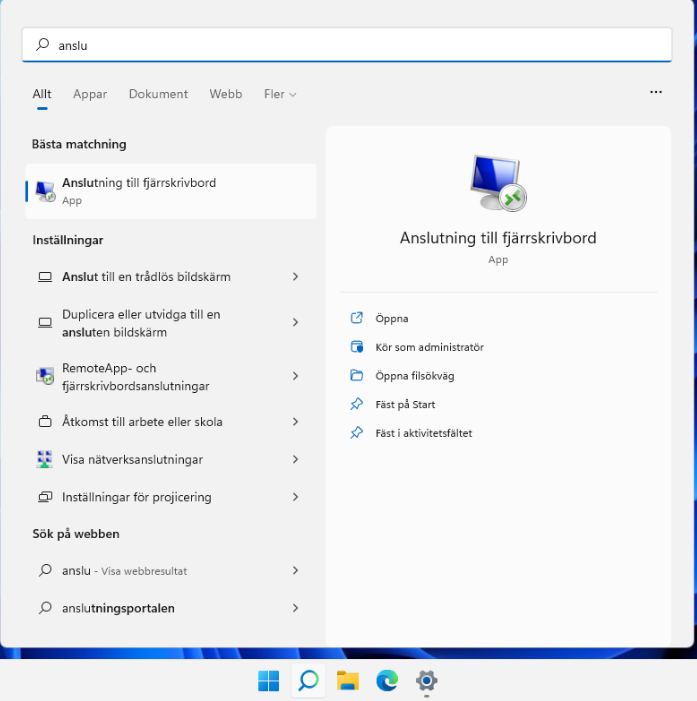The image size is (697, 701).
Task: Open the Settings gear in taskbar
Action: click(427, 680)
